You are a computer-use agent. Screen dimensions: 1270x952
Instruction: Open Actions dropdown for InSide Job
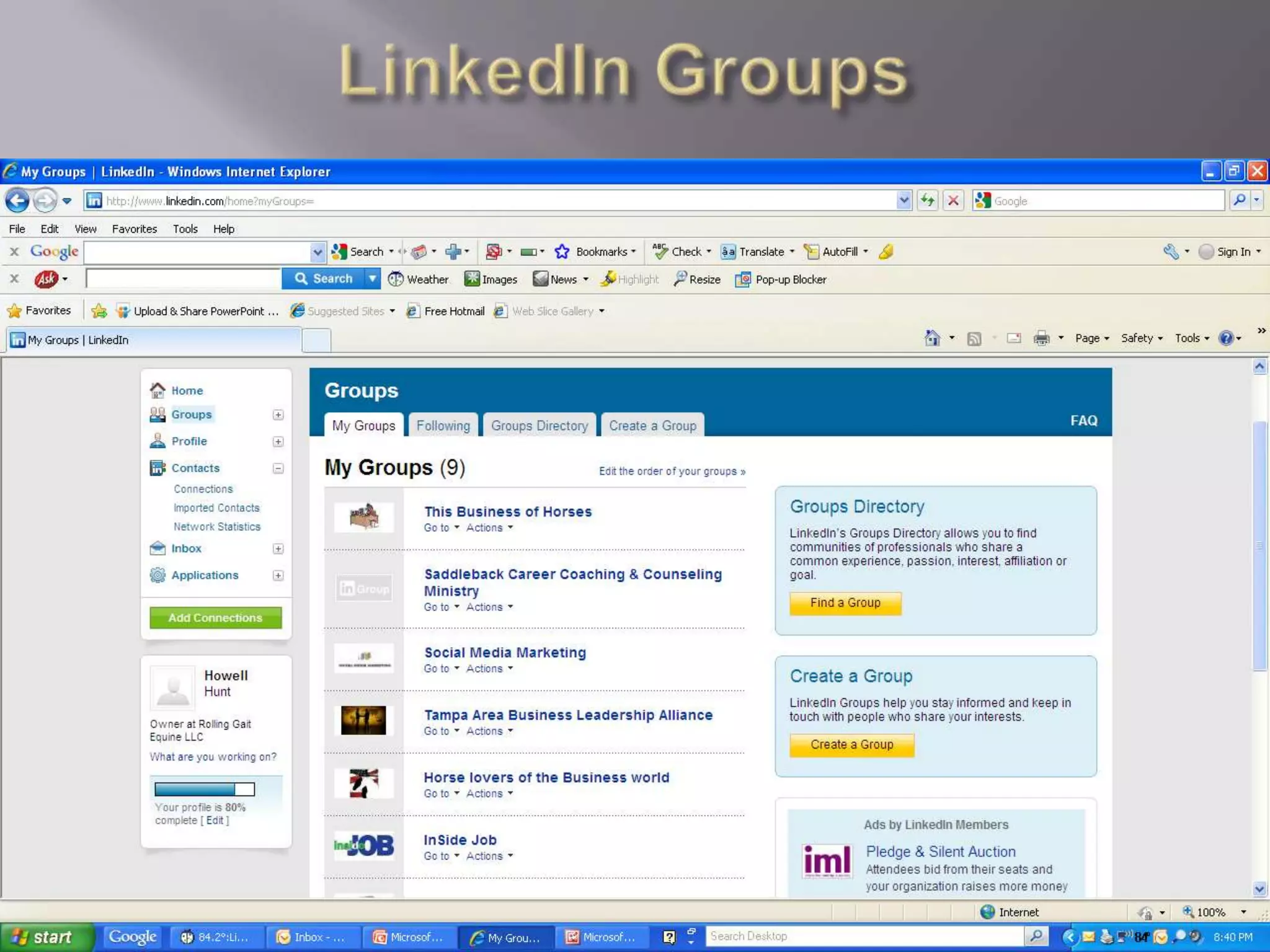[490, 856]
